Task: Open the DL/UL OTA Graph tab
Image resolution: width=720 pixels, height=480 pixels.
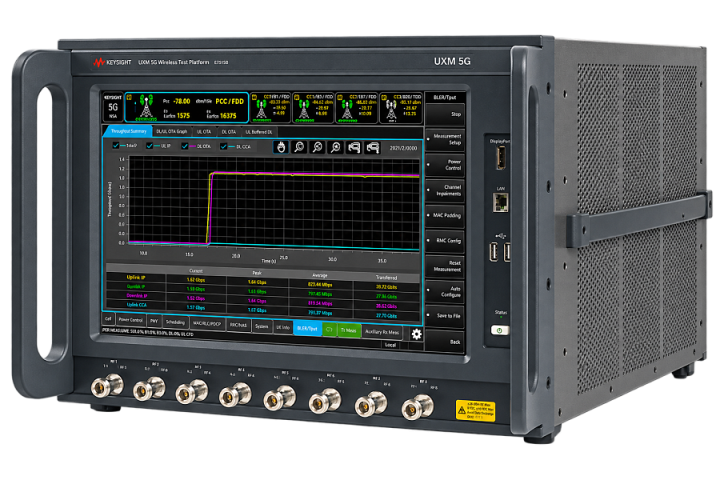Action: (x=171, y=131)
